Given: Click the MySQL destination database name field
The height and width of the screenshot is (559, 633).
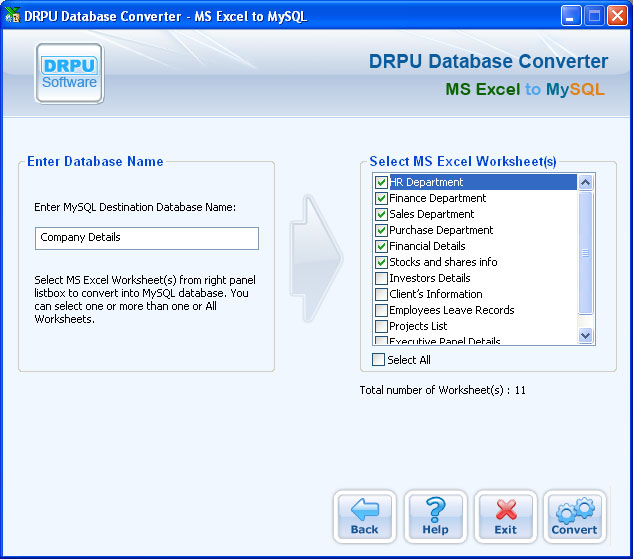Looking at the screenshot, I should (x=147, y=238).
